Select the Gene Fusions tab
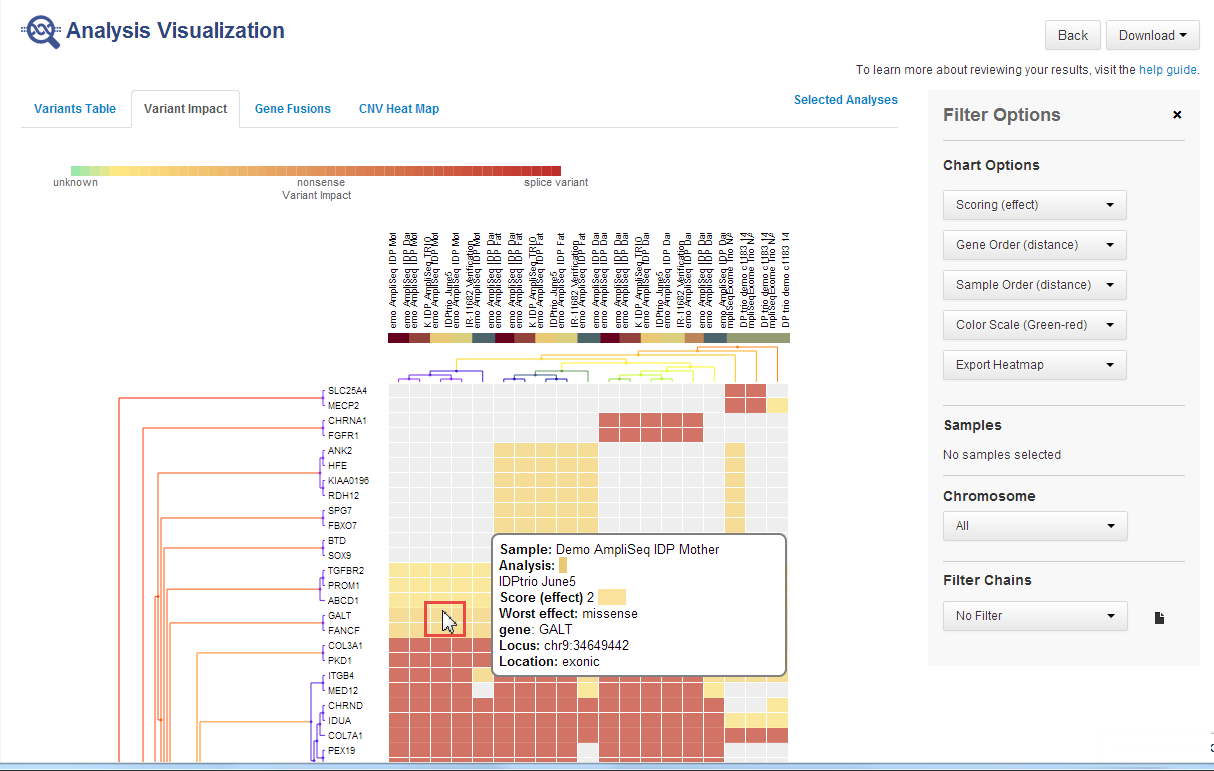This screenshot has width=1214, height=771. pos(292,109)
